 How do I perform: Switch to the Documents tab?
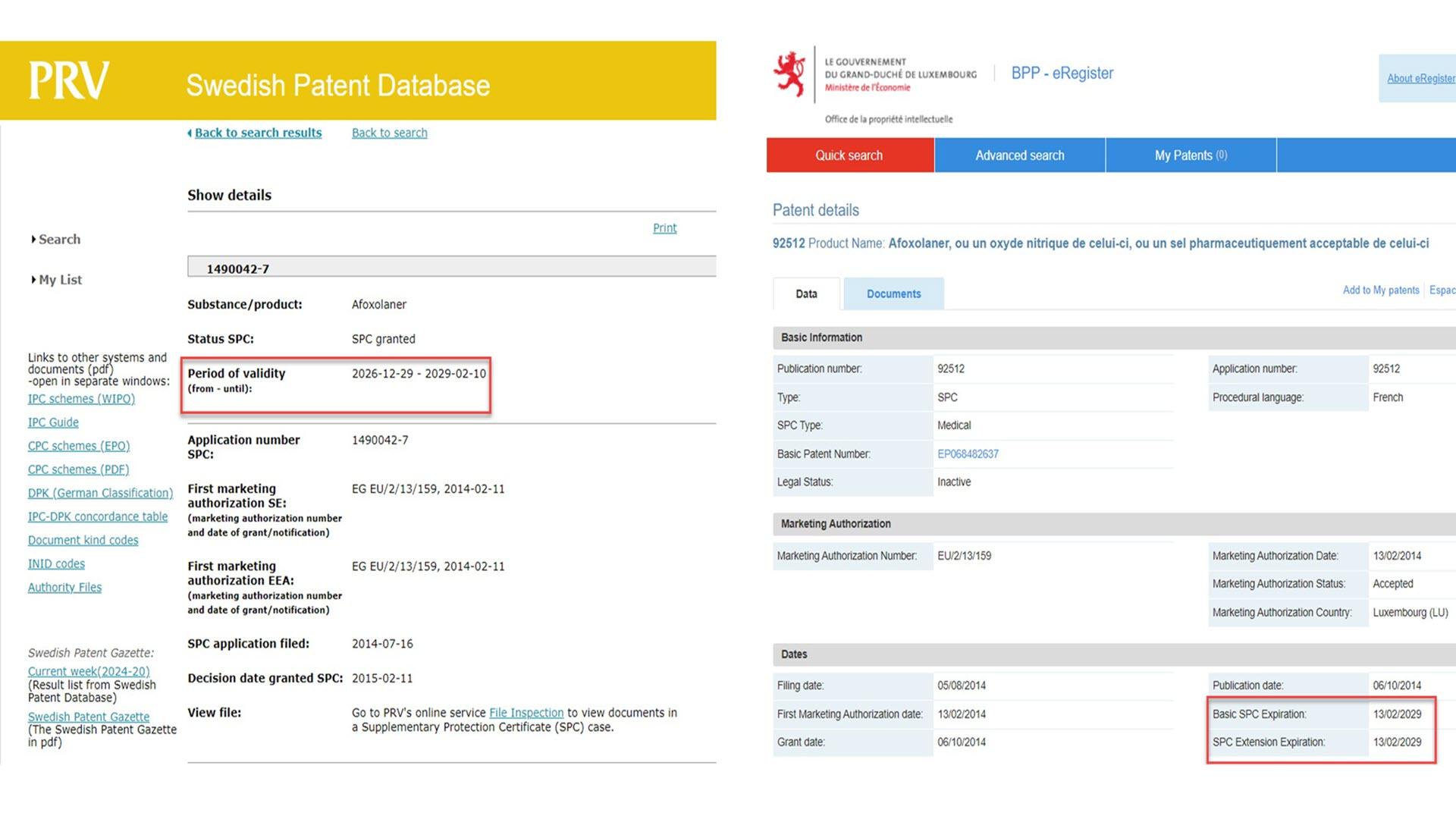coord(893,293)
